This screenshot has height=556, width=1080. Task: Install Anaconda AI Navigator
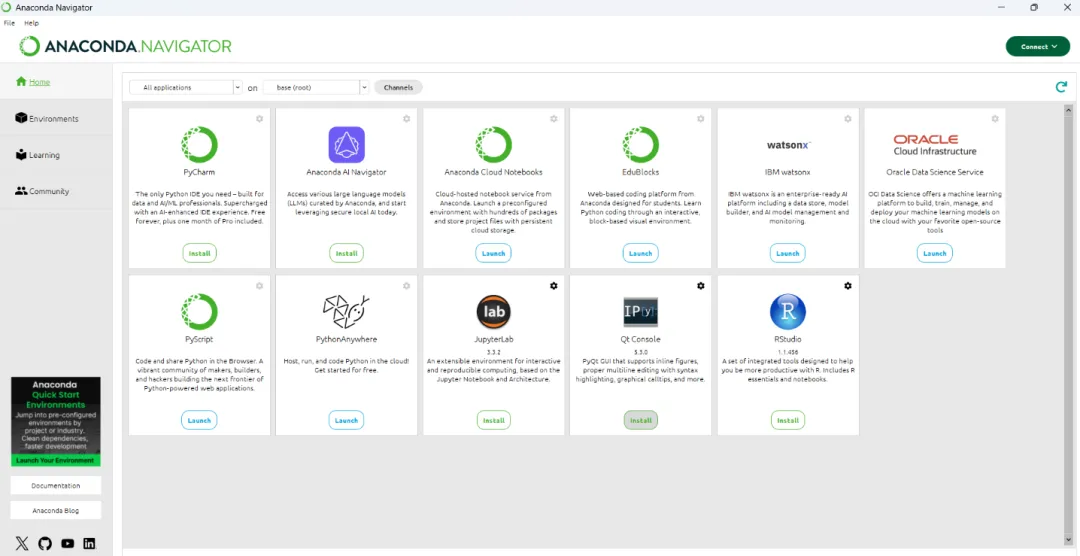tap(346, 253)
